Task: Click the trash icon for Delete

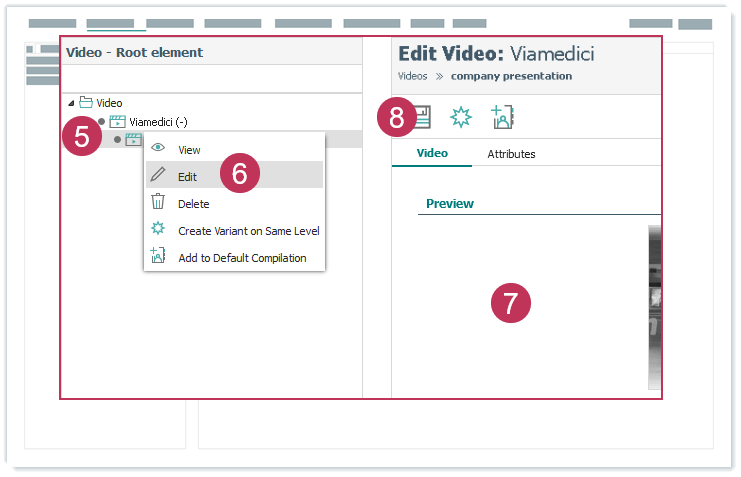Action: point(158,203)
